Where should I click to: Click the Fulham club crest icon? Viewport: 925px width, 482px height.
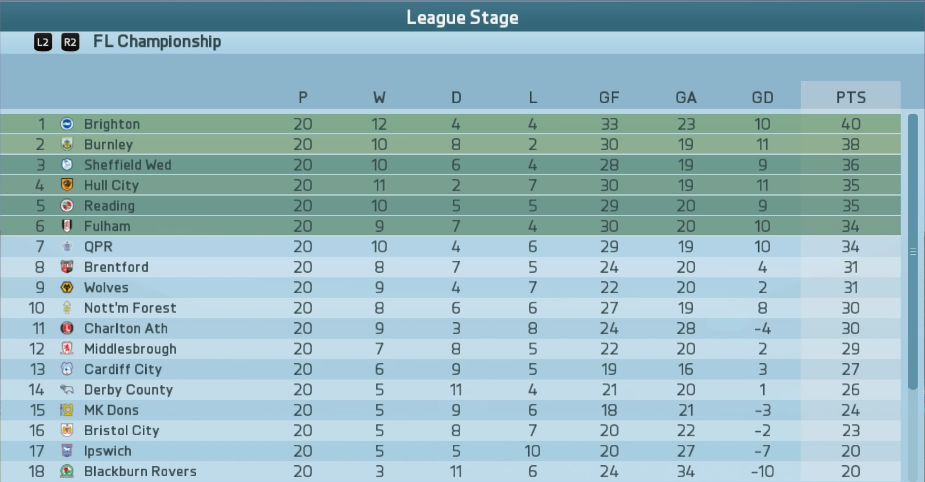67,226
